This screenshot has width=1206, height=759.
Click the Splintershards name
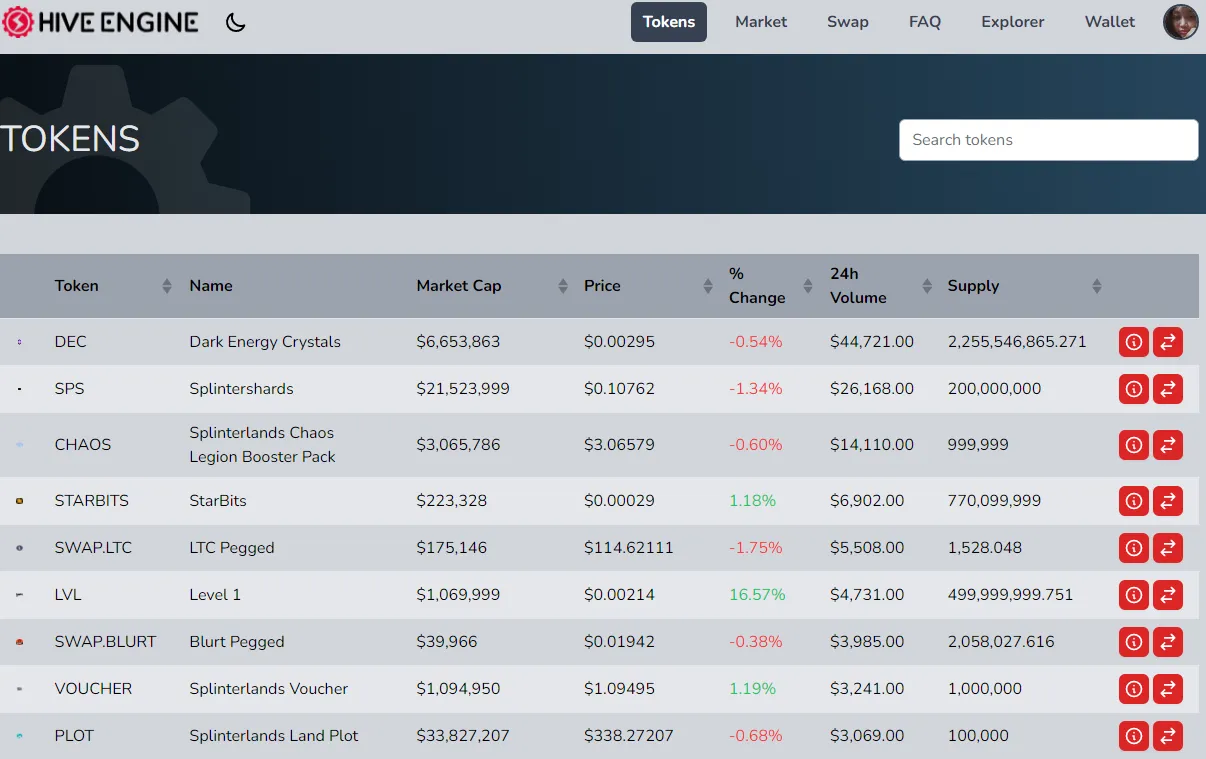pyautogui.click(x=242, y=389)
